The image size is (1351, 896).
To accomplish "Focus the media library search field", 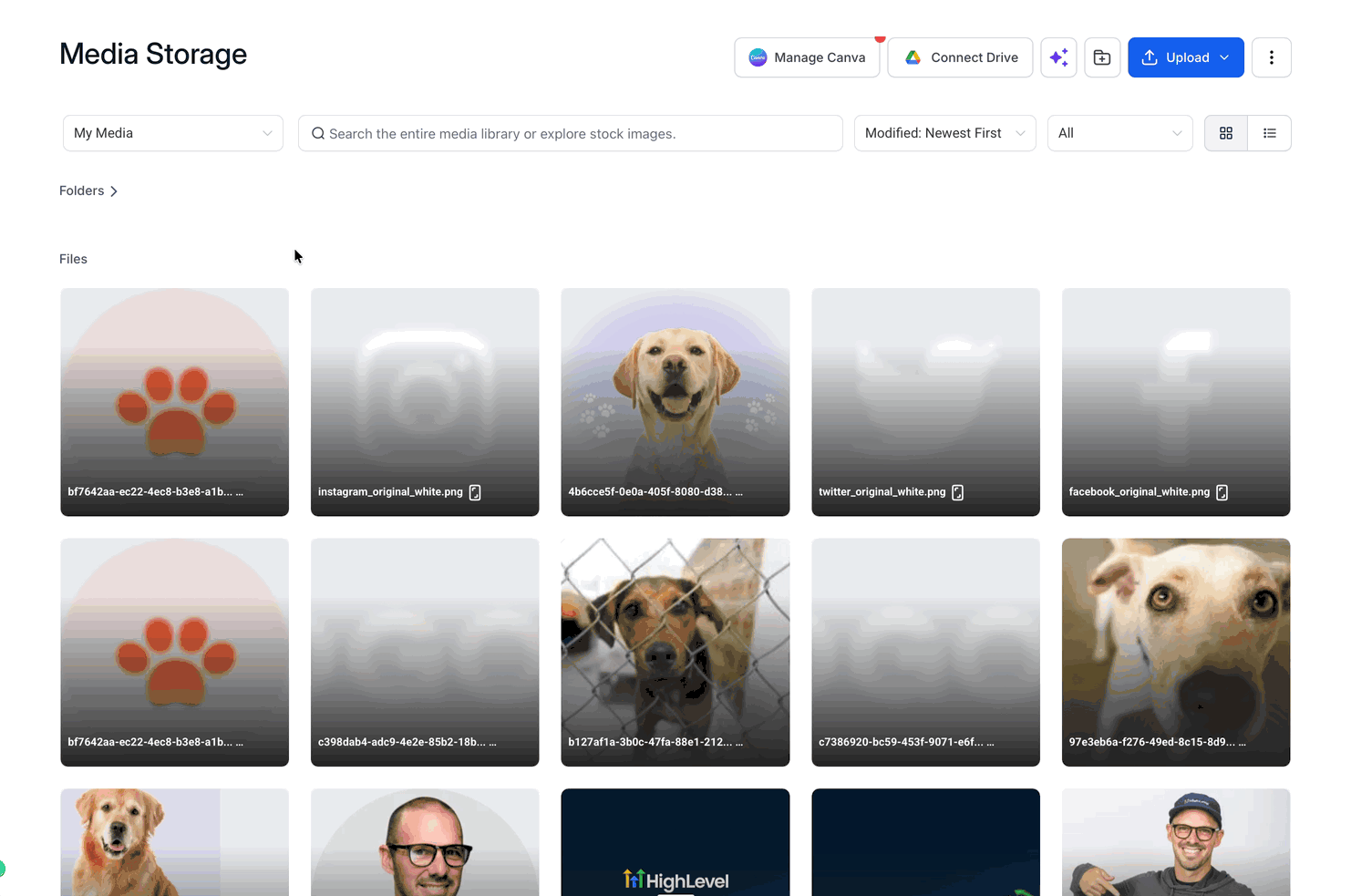I will 570,133.
